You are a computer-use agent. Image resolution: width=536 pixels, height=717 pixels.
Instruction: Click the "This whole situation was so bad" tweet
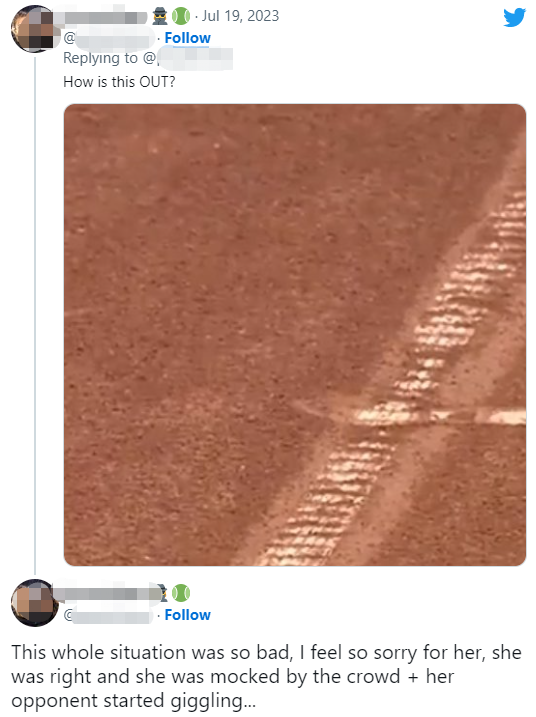point(266,676)
